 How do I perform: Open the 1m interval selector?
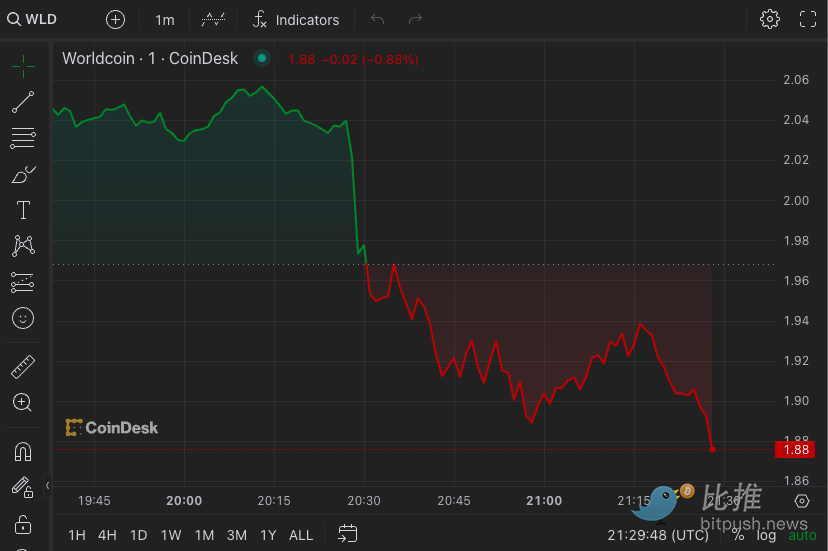(164, 20)
